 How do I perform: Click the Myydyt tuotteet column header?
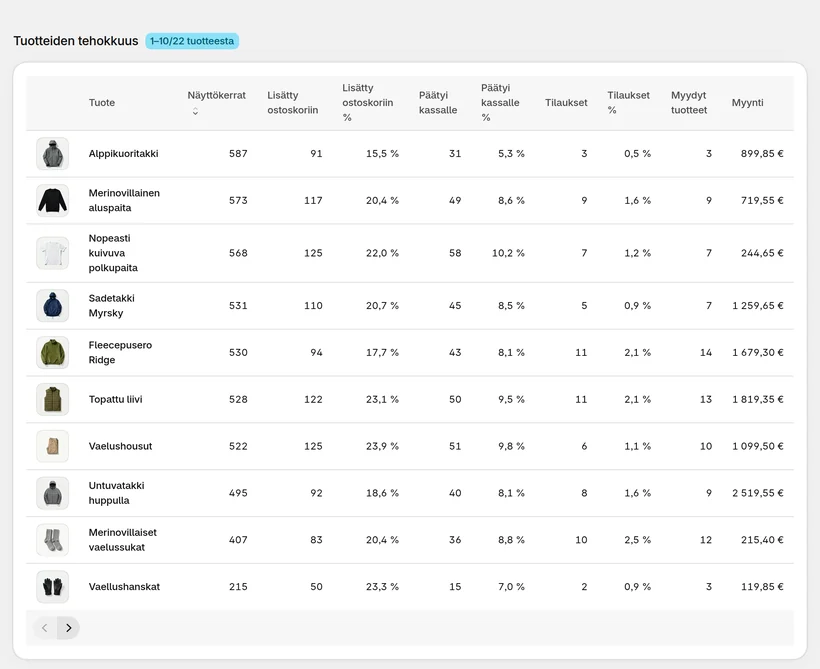[689, 103]
